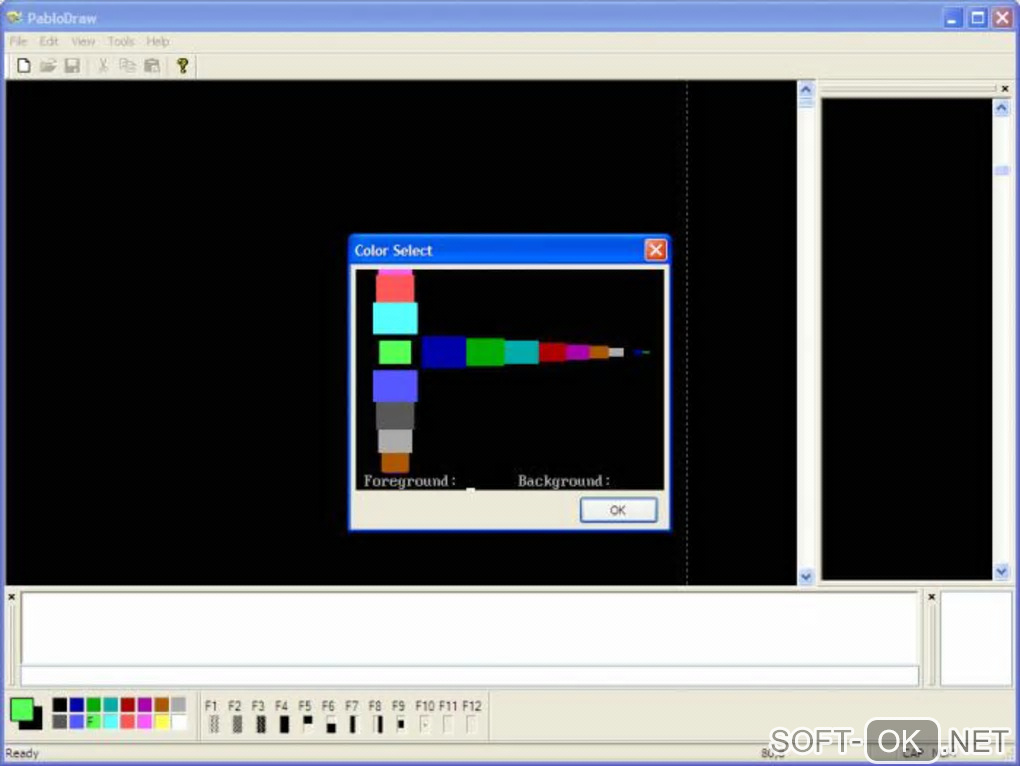The width and height of the screenshot is (1020, 766).
Task: Close the bottom-right user list panel
Action: 931,596
